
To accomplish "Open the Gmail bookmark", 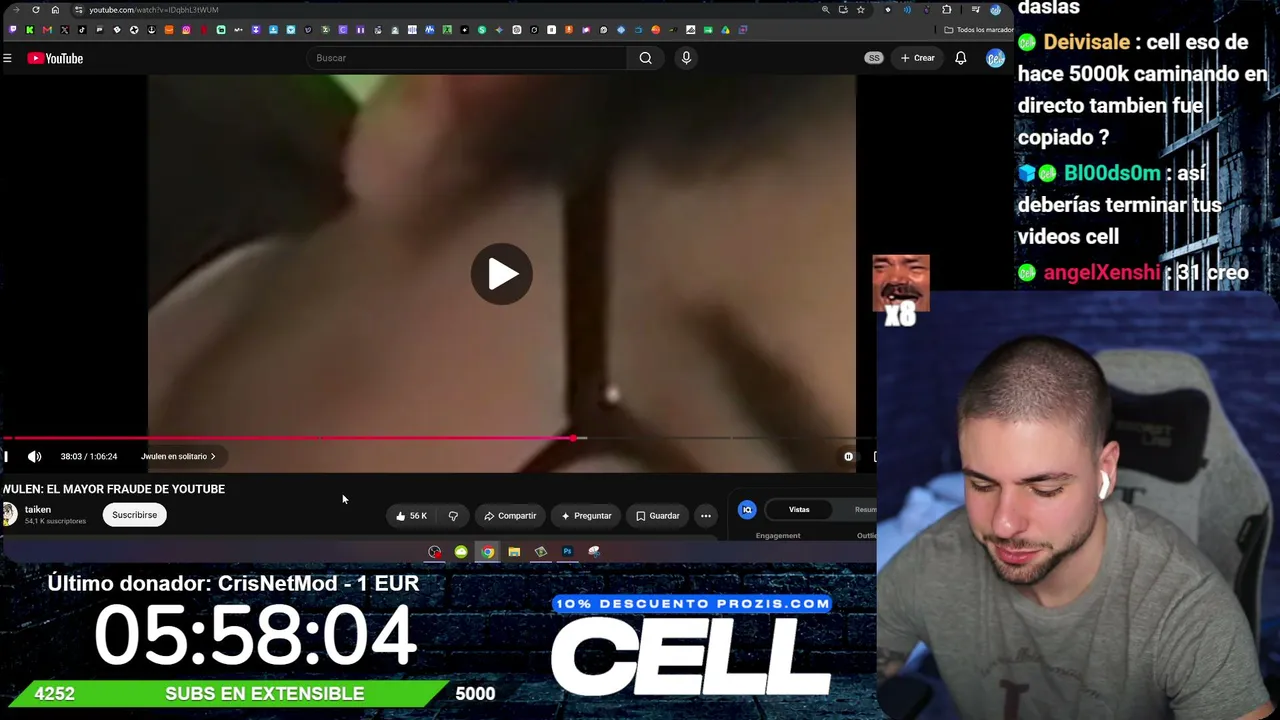I will click(x=47, y=30).
